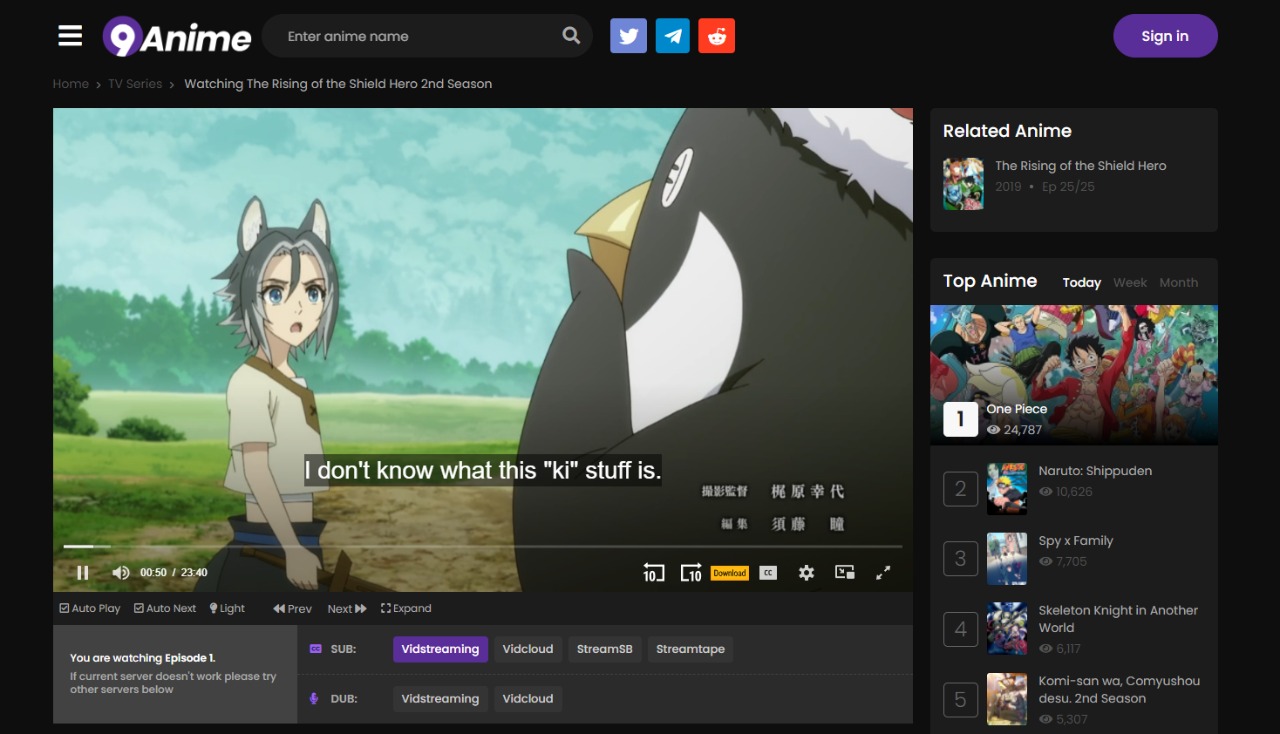Open Spy x Family title

pyautogui.click(x=1076, y=541)
